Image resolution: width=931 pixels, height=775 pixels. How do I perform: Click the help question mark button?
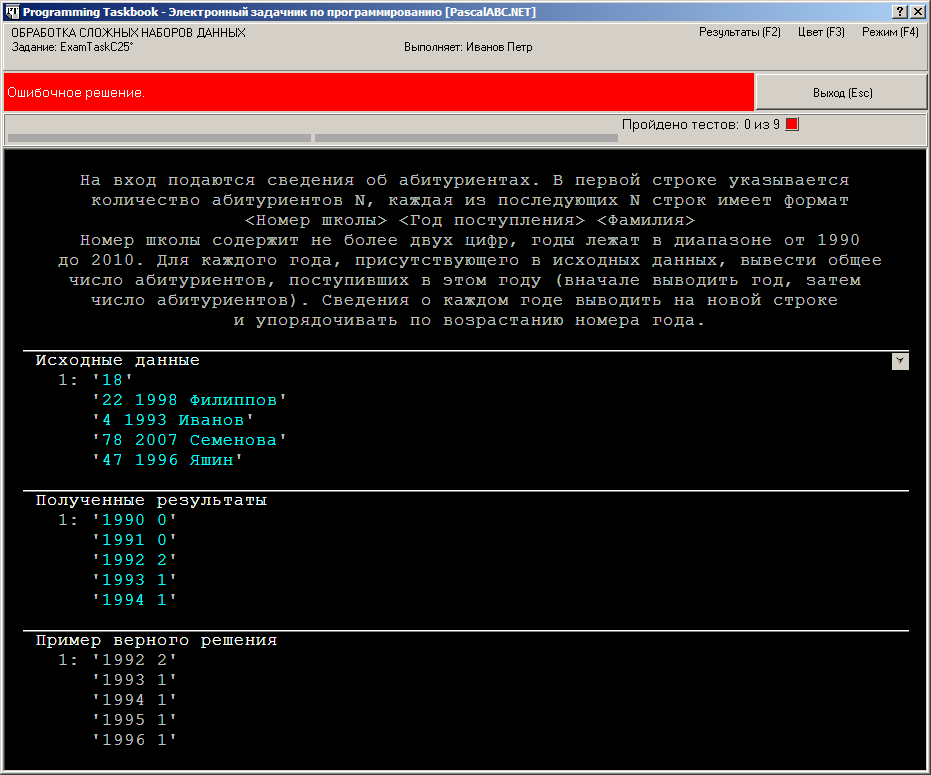(900, 11)
